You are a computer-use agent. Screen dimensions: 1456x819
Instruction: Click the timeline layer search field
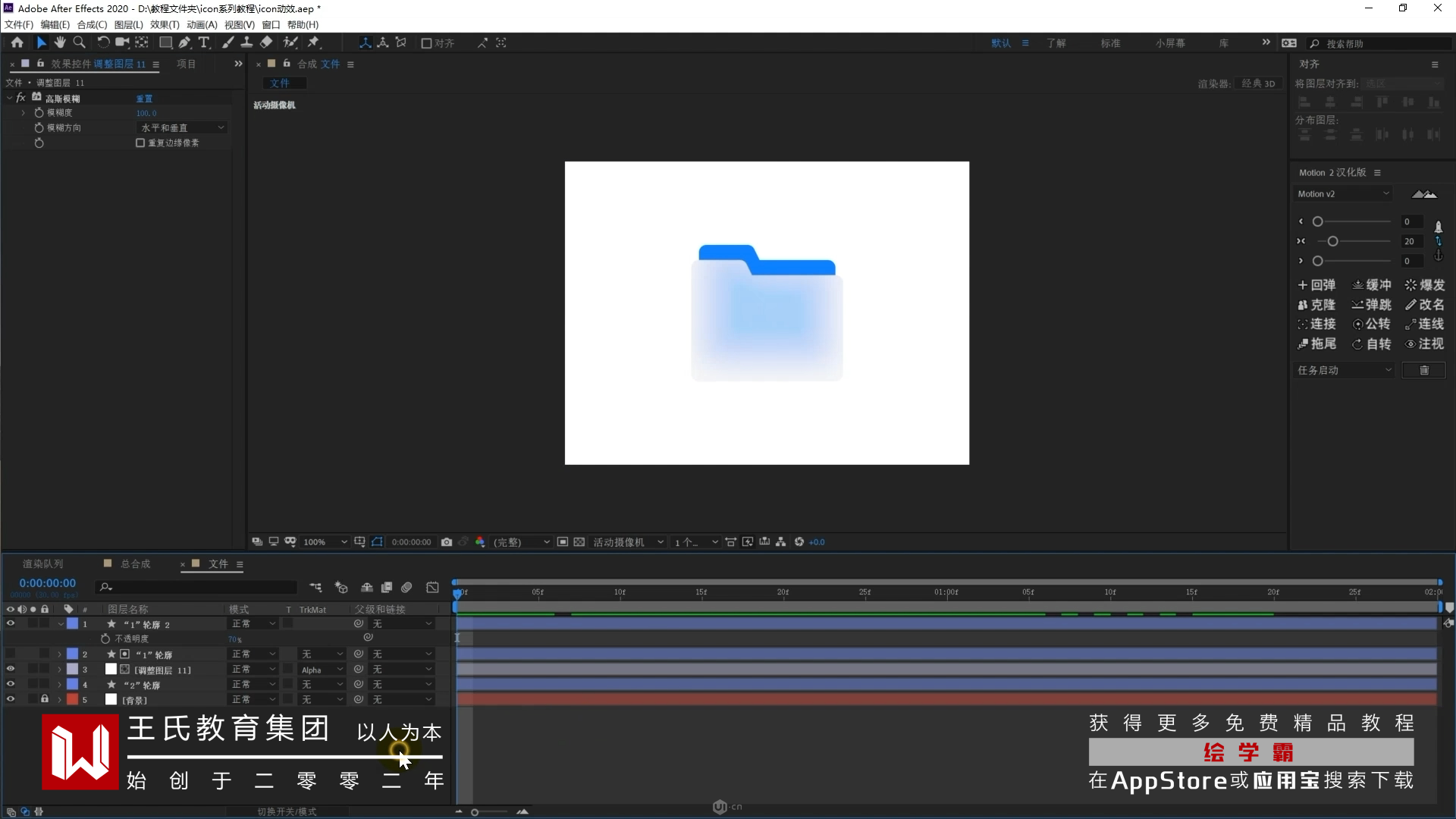(x=197, y=587)
